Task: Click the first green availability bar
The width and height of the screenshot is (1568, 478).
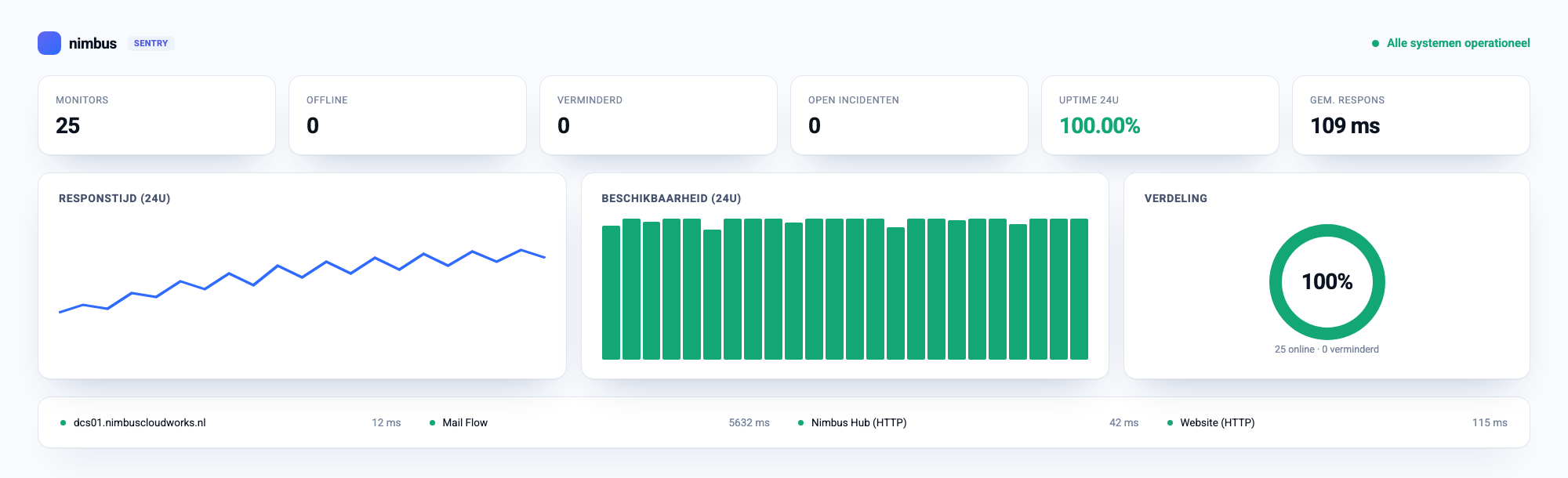Action: [x=611, y=292]
